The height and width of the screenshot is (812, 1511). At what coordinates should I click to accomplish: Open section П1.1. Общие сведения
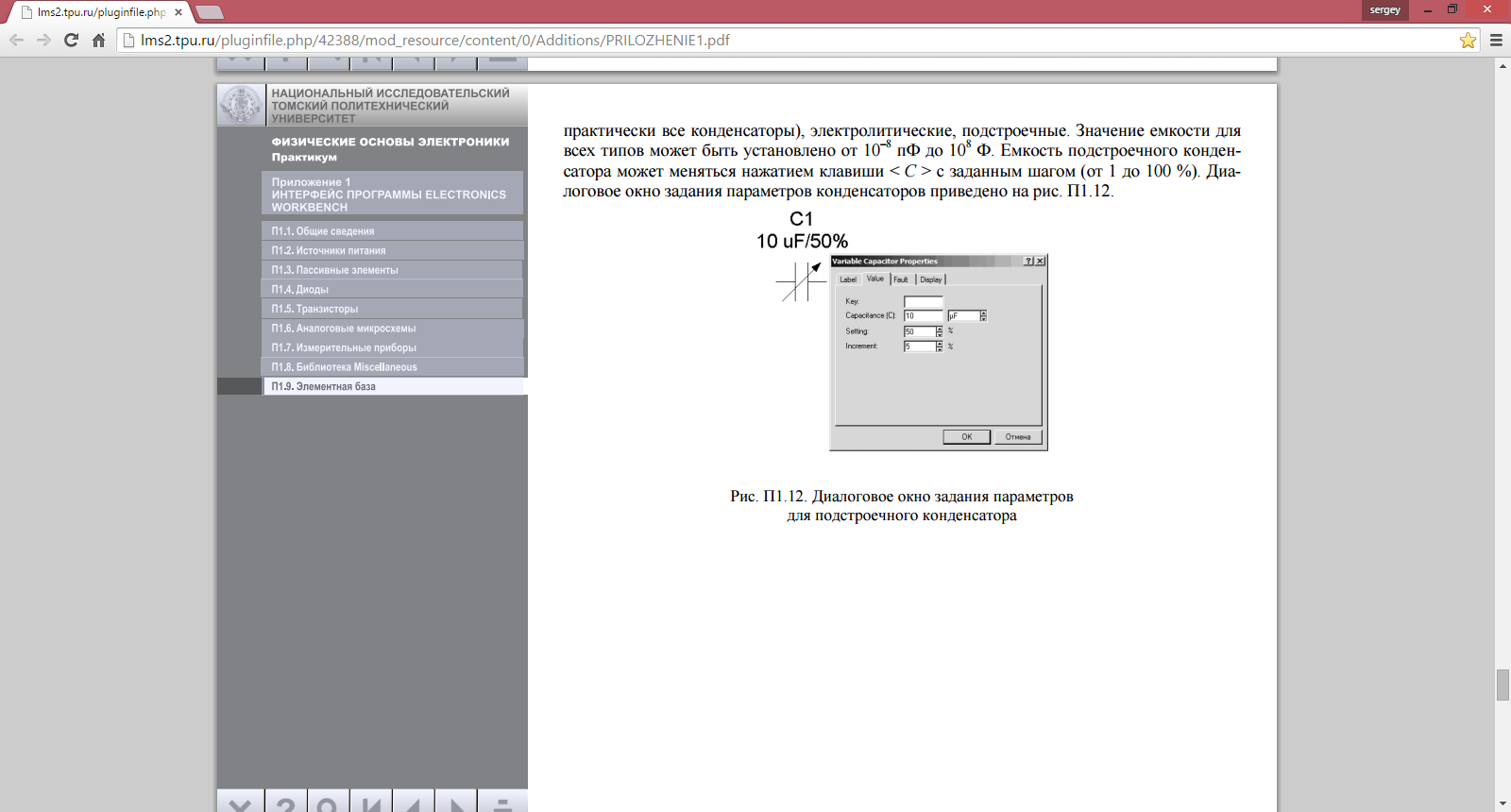tap(392, 230)
